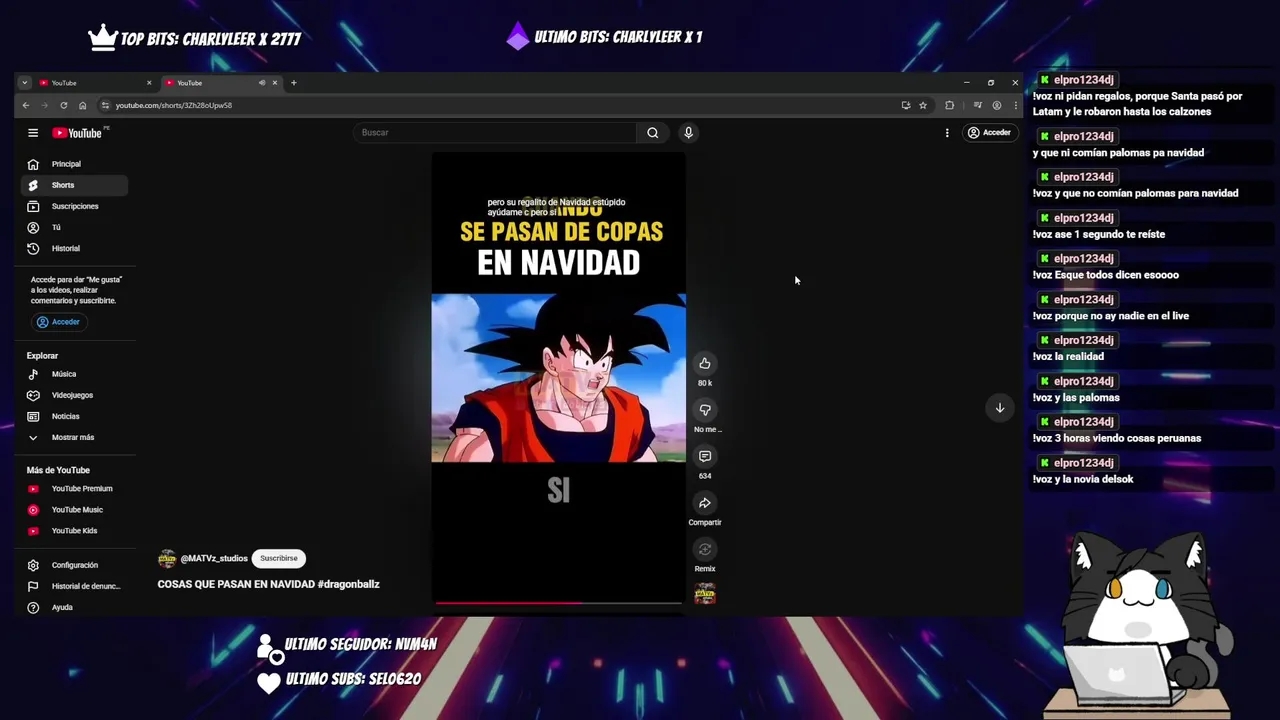Open the YouTube hamburger guide menu
Viewport: 1280px width, 720px height.
tap(33, 132)
